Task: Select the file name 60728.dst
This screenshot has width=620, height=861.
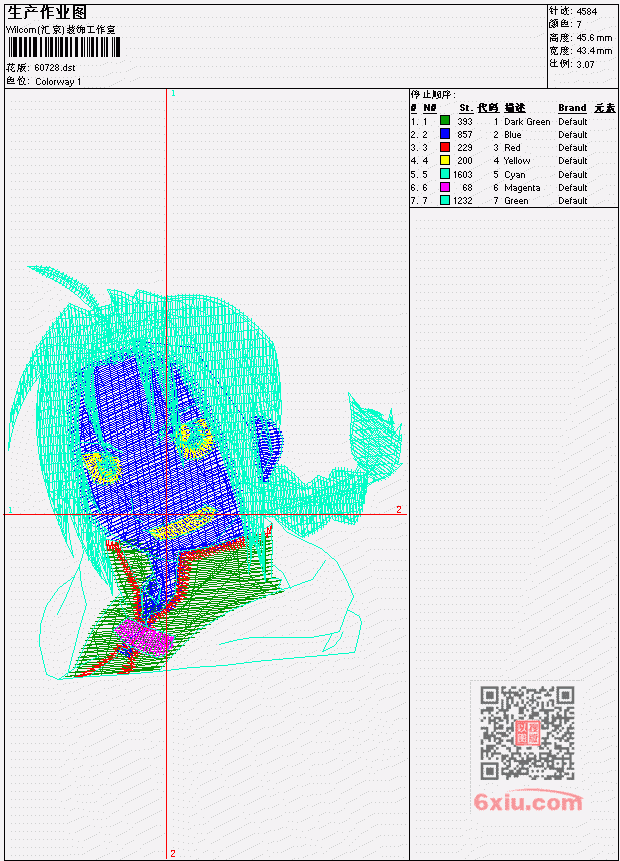Action: (54, 68)
